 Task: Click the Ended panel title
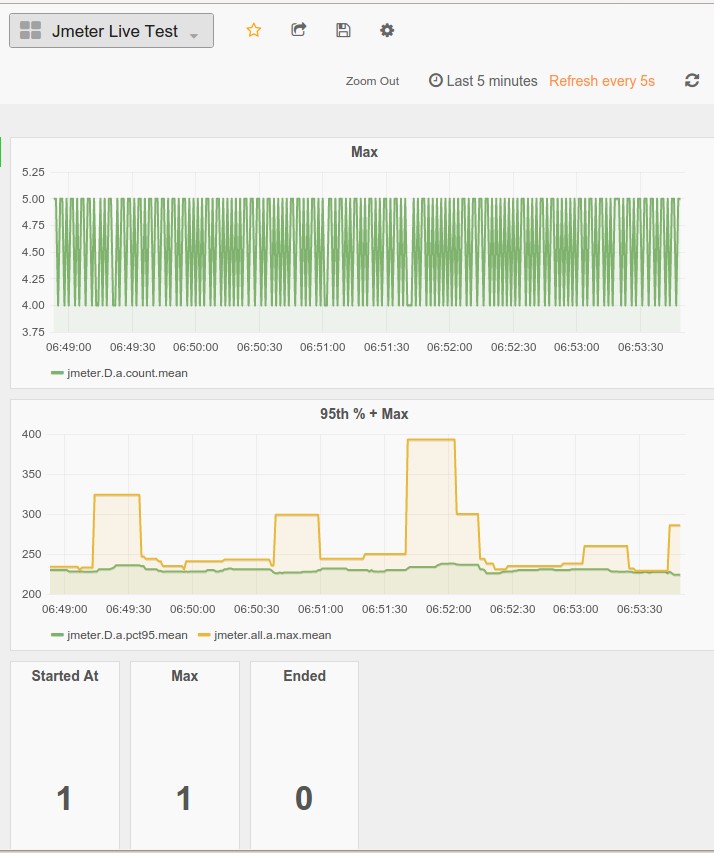[304, 676]
